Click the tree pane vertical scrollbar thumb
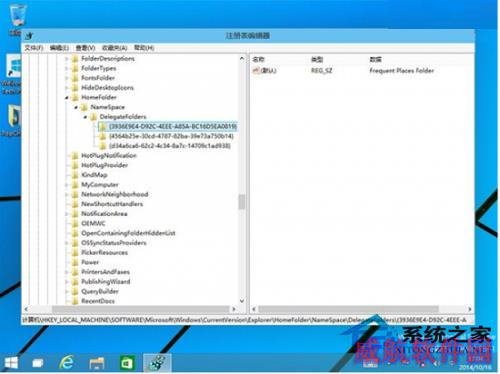 point(242,202)
